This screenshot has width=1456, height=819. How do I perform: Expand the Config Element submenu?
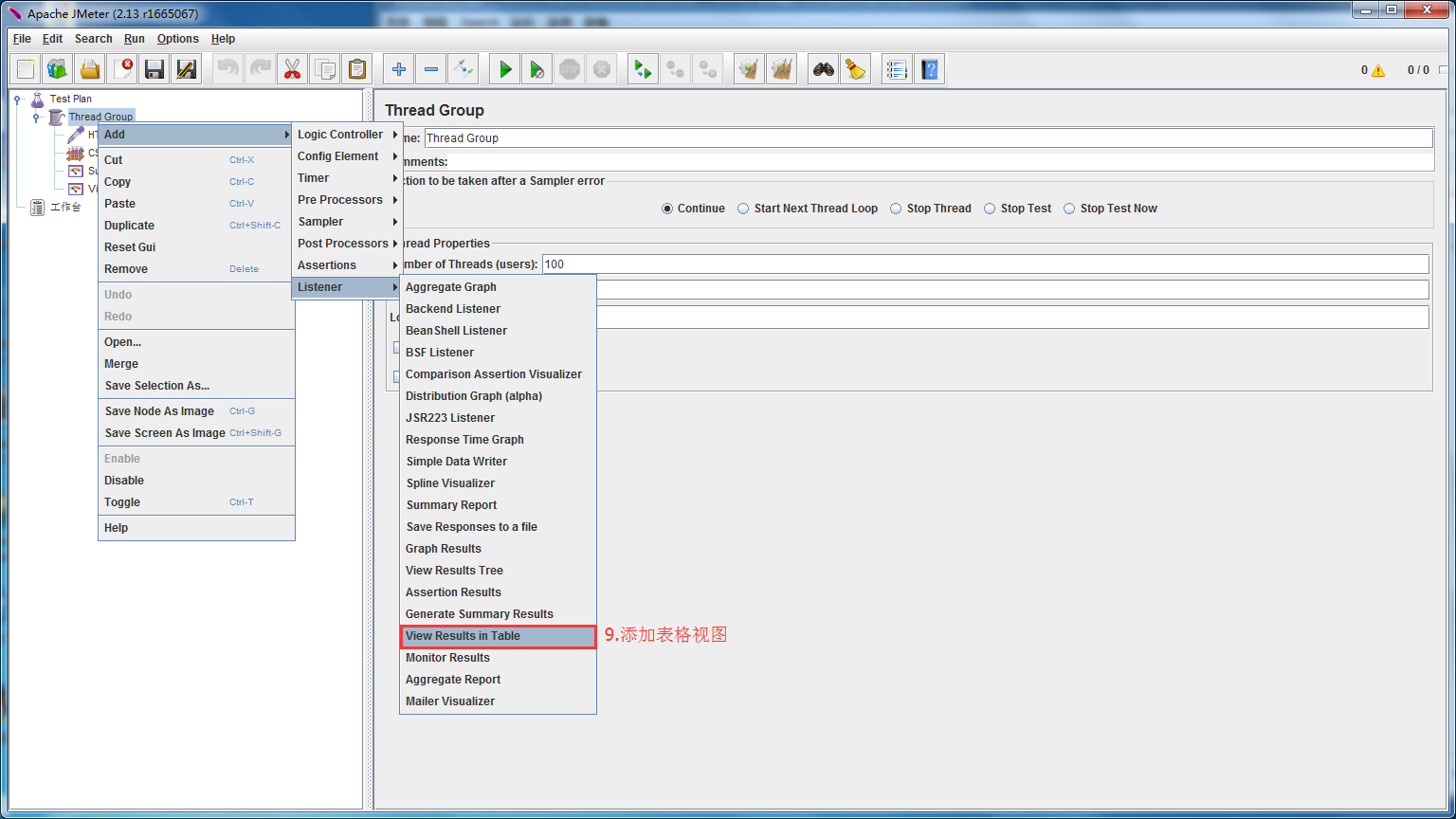(347, 156)
